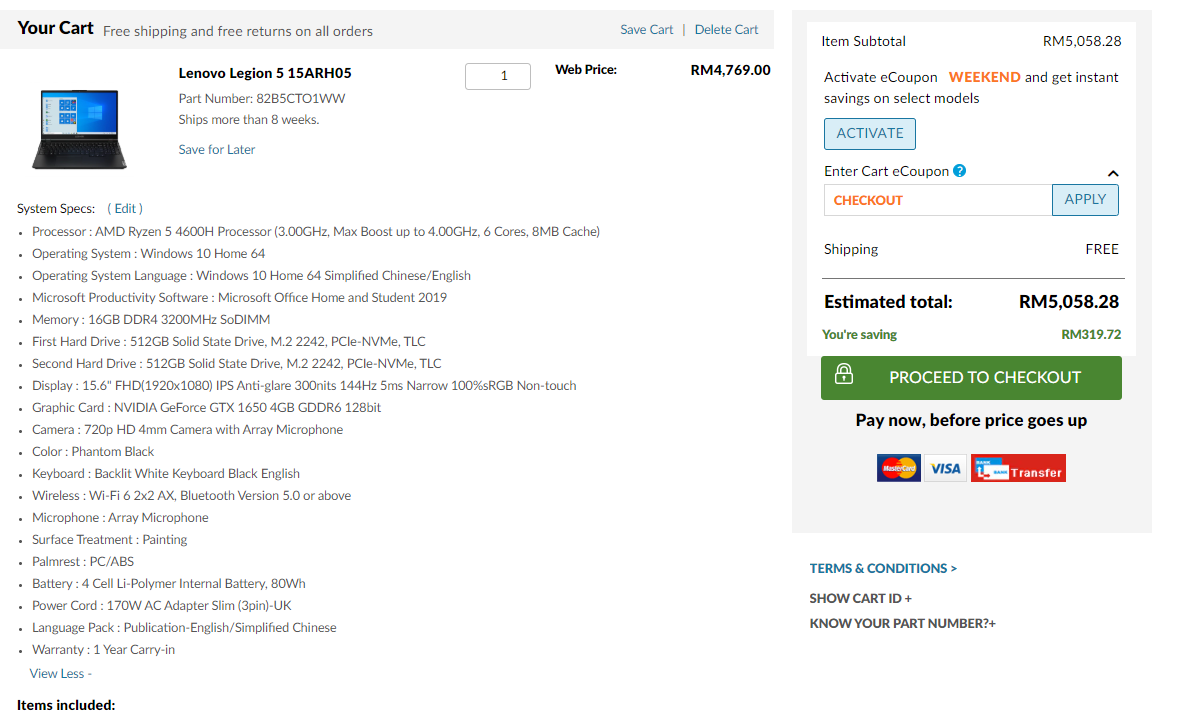Viewport: 1183px width, 712px height.
Task: Click the MasterCard payment icon
Action: click(899, 468)
